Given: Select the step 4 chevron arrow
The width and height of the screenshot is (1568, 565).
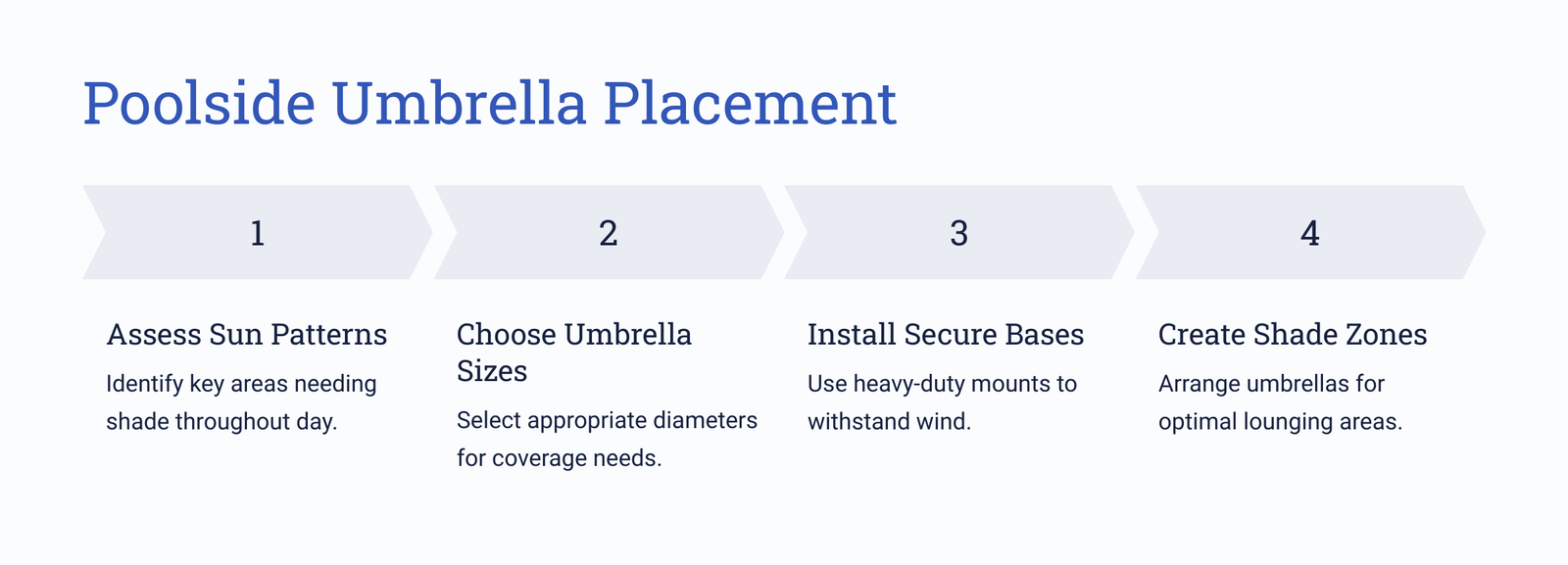Looking at the screenshot, I should click(1310, 232).
